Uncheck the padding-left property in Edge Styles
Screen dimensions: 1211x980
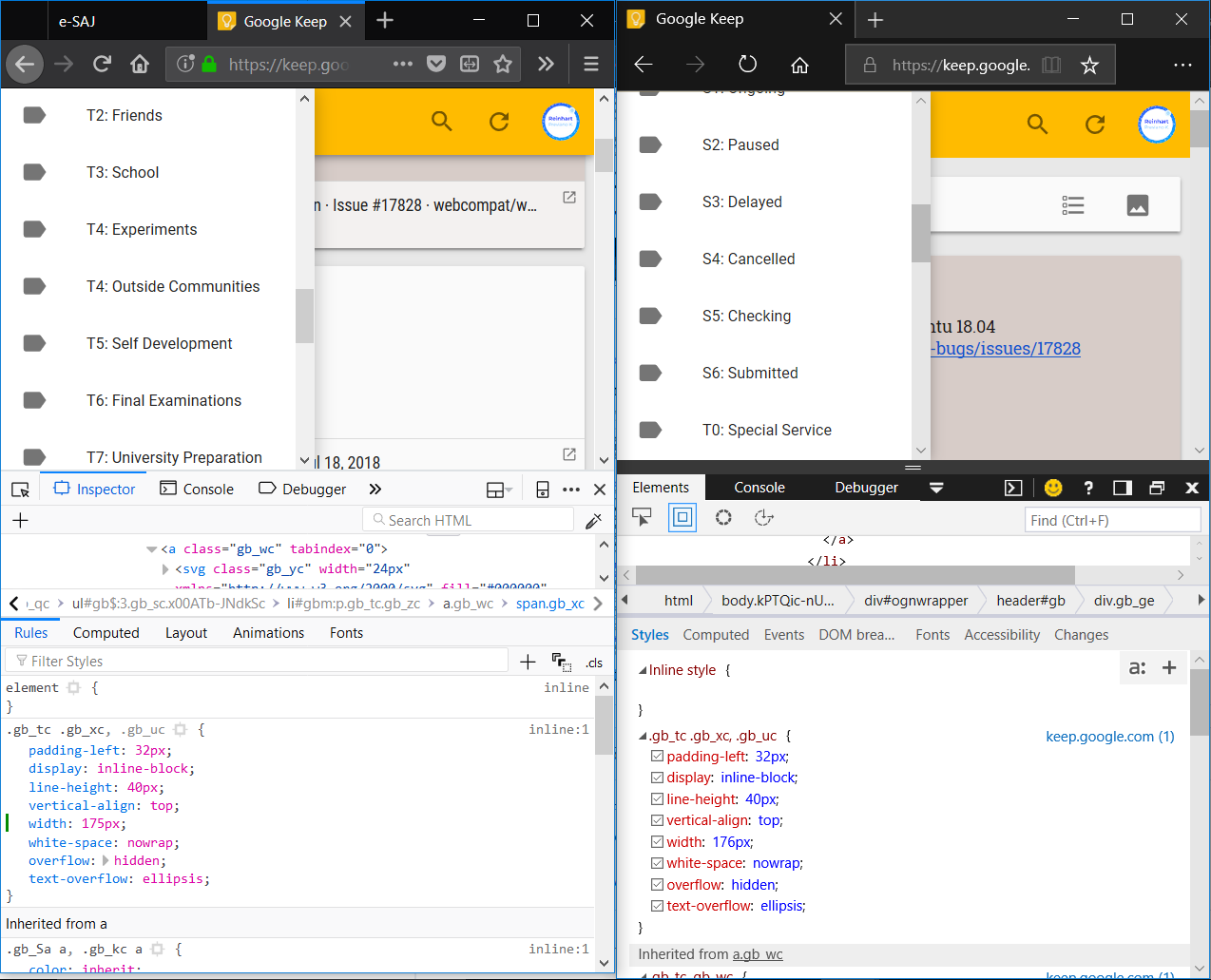coord(657,757)
